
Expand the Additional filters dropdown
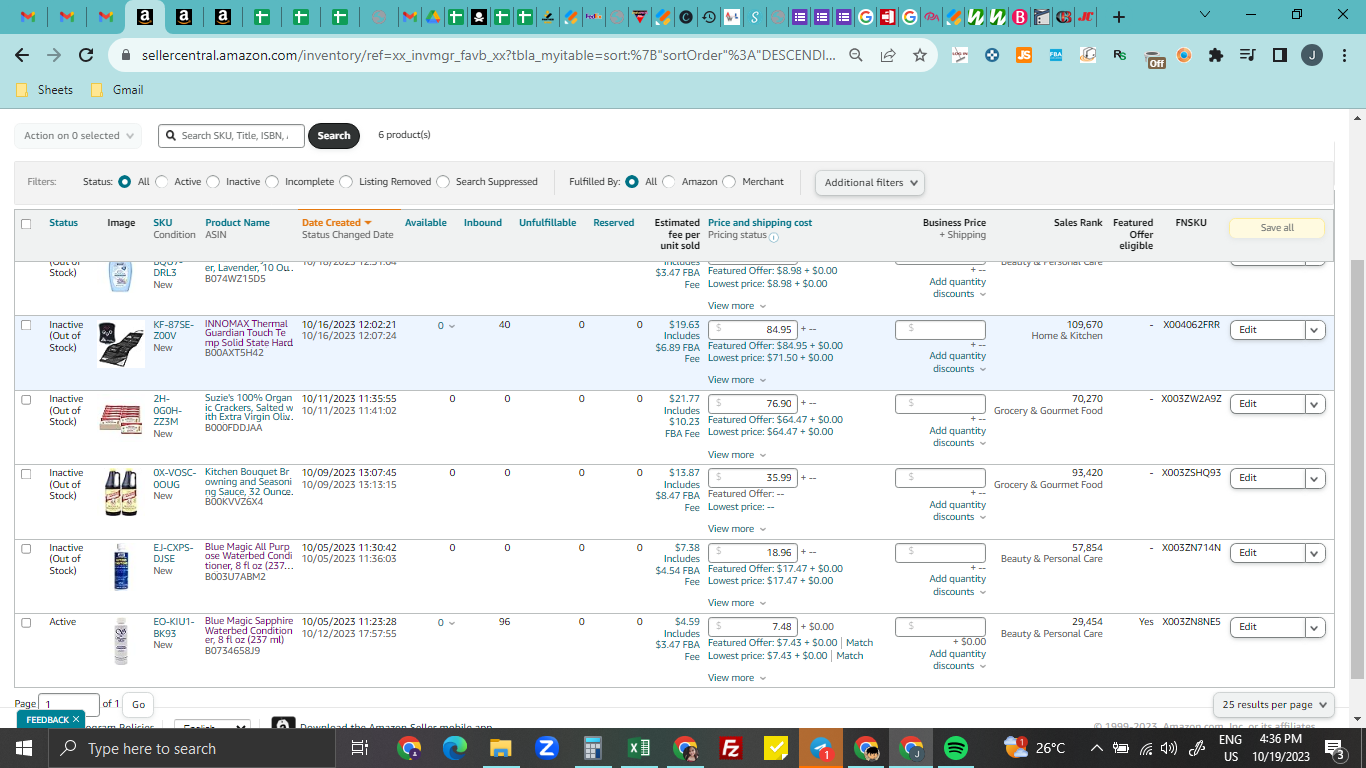point(869,183)
